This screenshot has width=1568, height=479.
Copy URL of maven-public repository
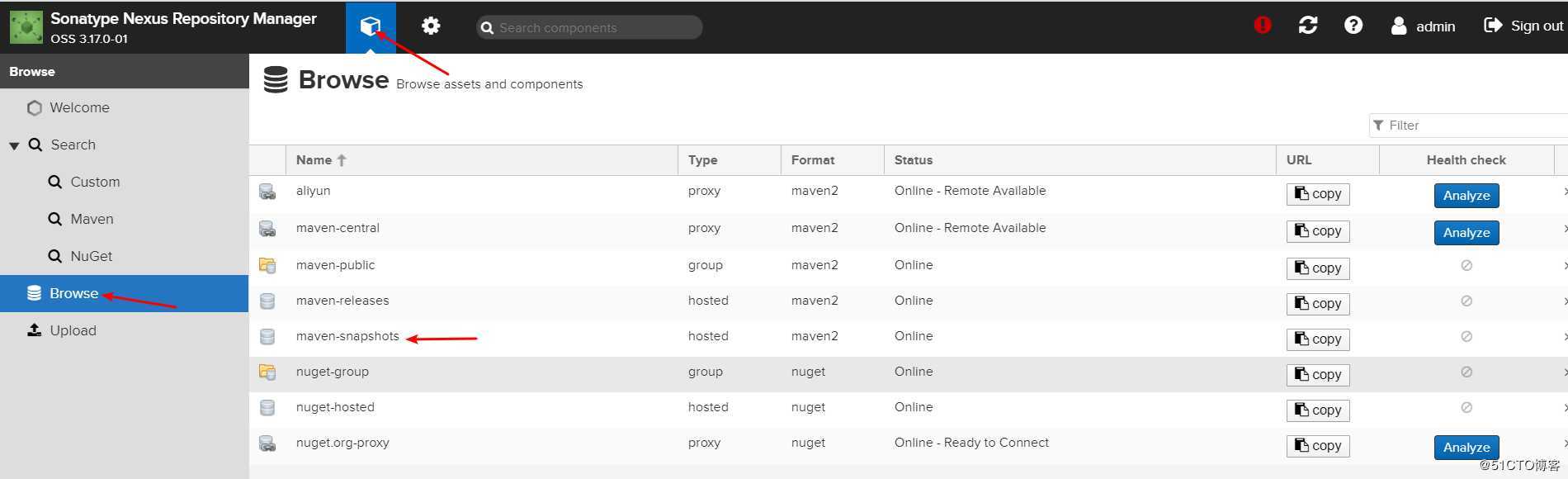click(1318, 268)
